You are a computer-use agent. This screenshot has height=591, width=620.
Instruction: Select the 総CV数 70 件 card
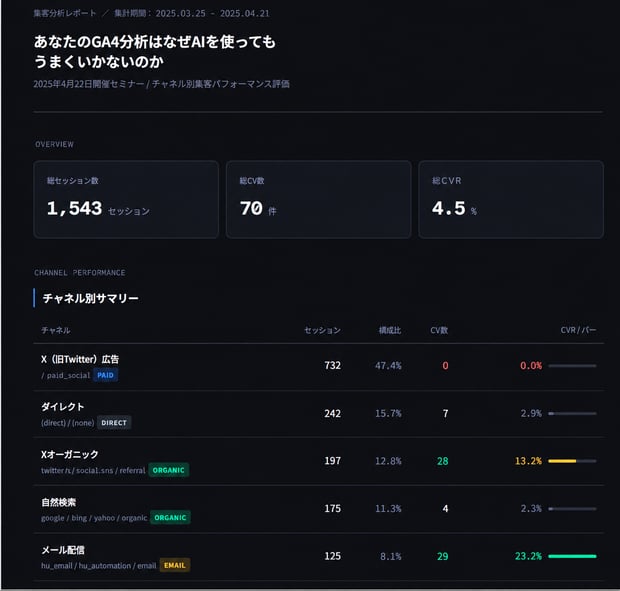coord(319,199)
